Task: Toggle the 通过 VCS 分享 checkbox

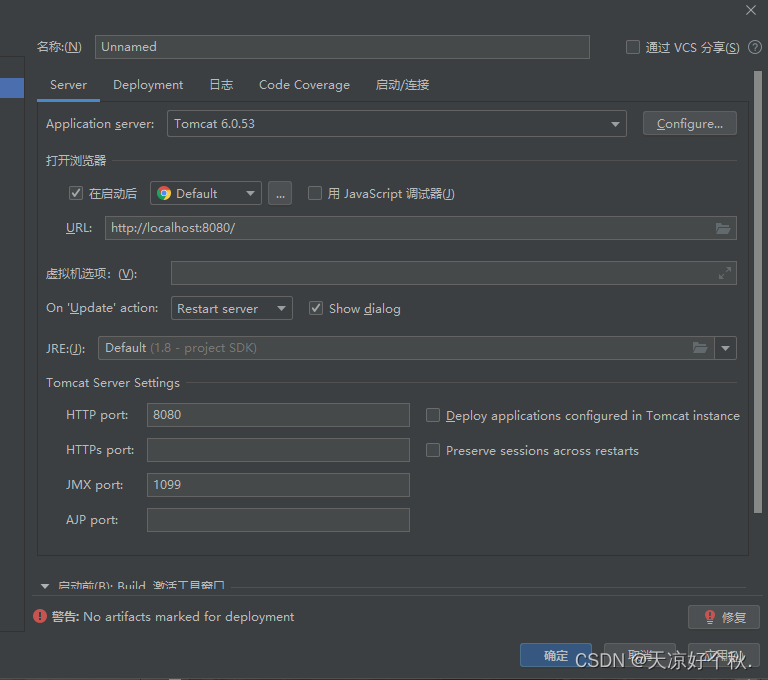Action: click(633, 47)
